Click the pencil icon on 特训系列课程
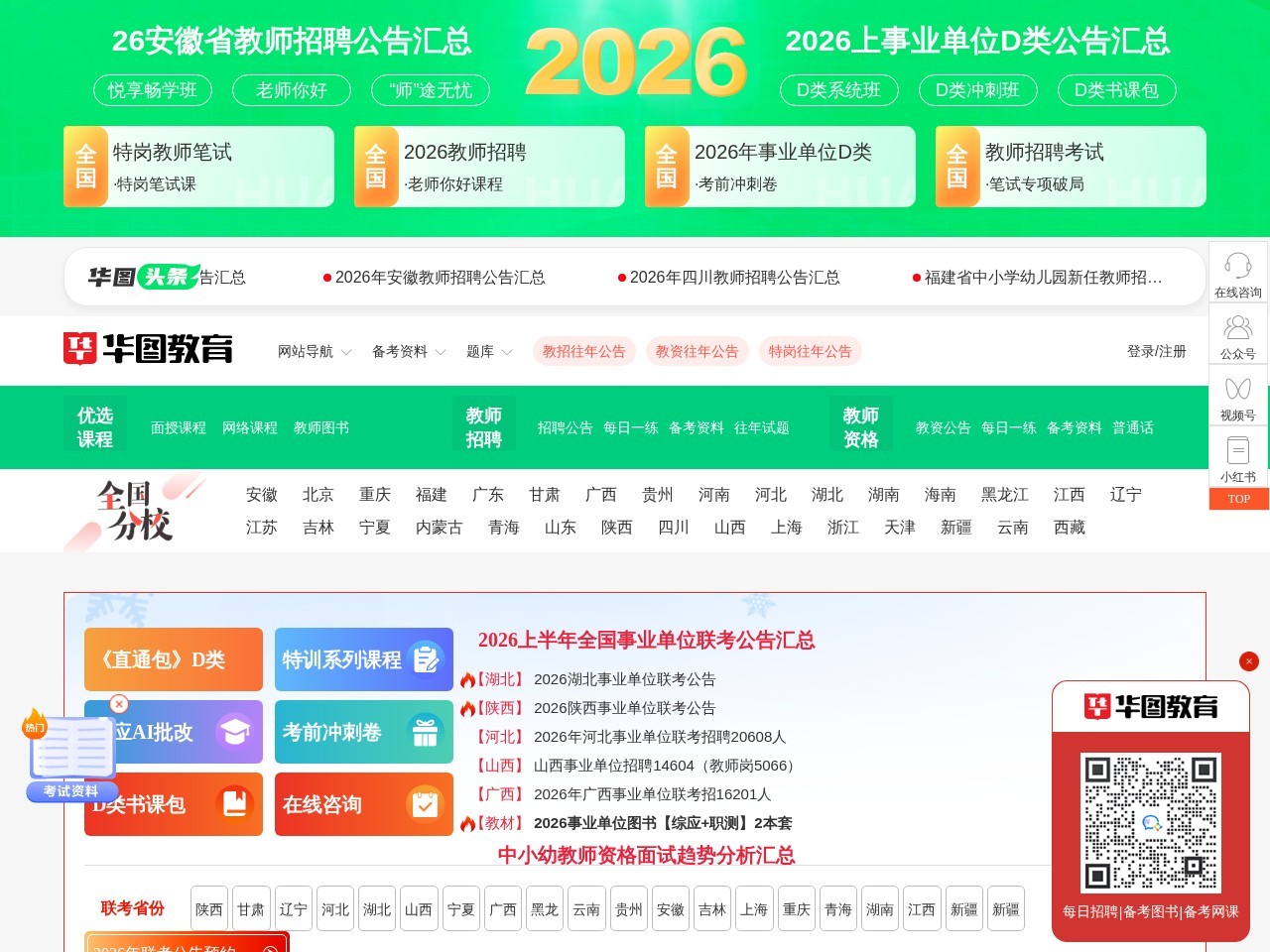The width and height of the screenshot is (1270, 952). pos(427,656)
